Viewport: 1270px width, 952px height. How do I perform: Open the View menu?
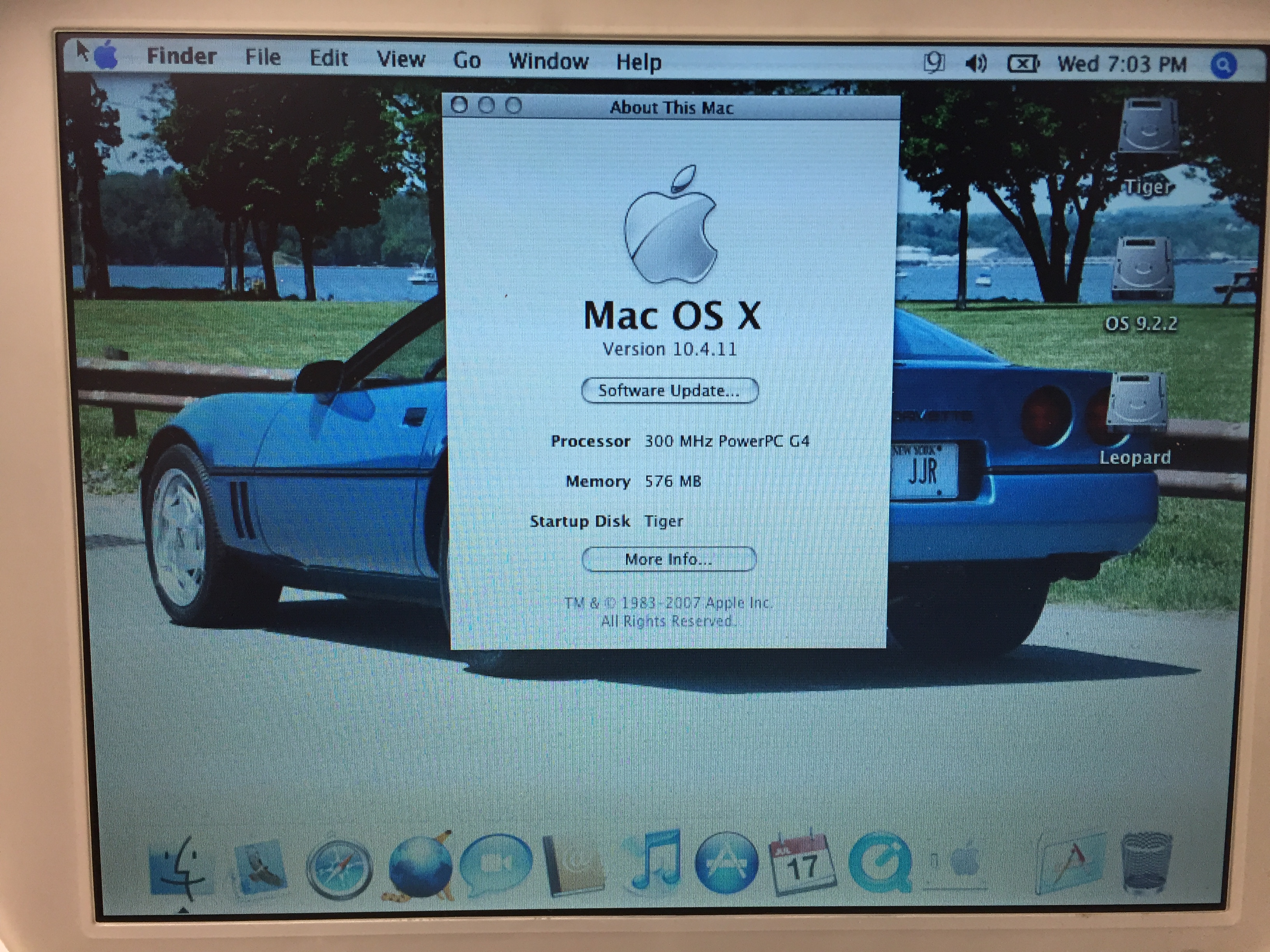pos(401,59)
